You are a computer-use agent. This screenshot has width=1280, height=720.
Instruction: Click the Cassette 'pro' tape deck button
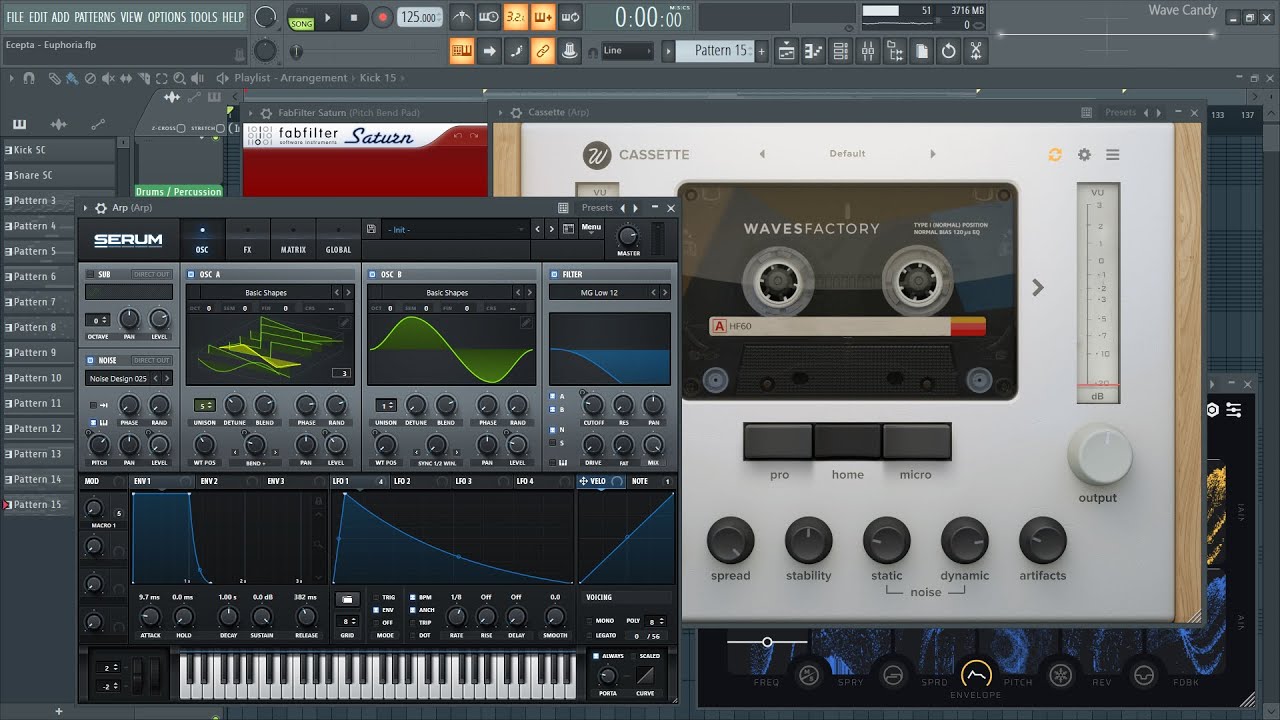coord(778,441)
